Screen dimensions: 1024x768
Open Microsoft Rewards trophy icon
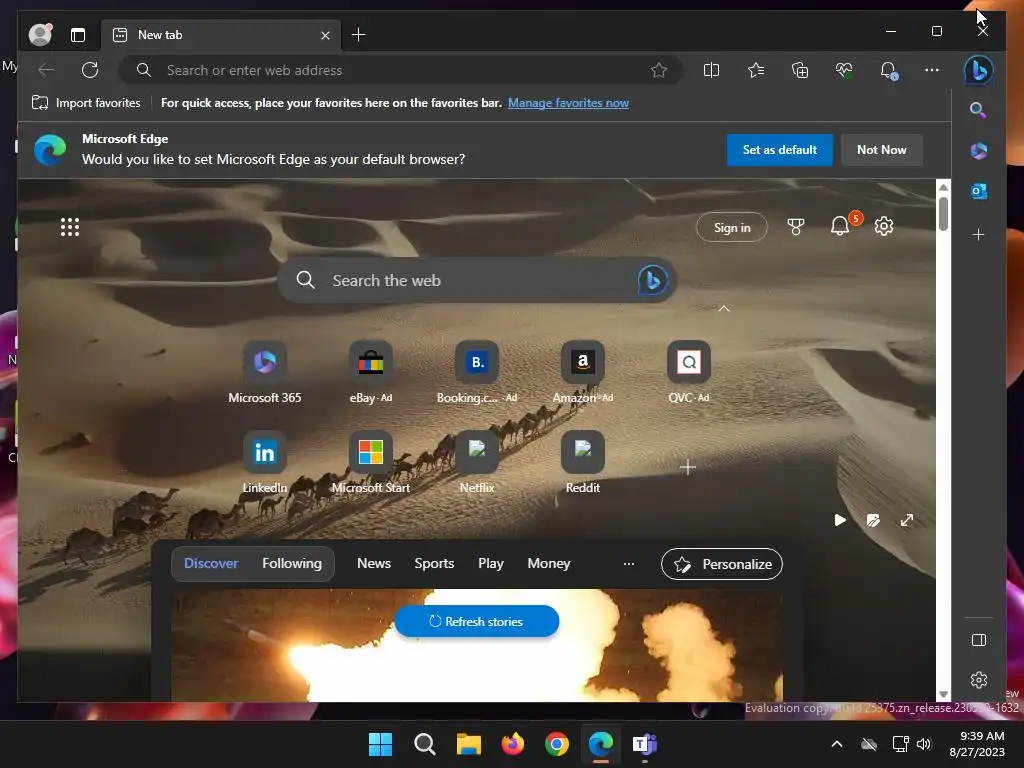[x=795, y=227]
